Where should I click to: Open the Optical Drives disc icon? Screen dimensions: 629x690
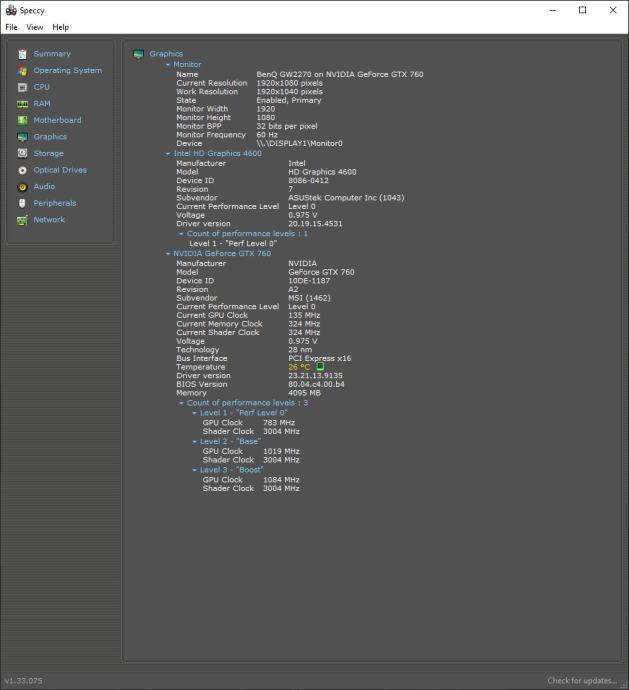point(22,170)
